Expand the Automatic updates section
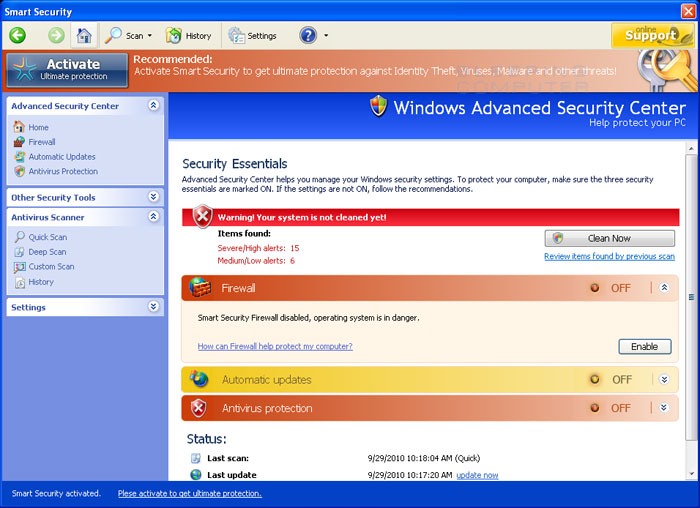The width and height of the screenshot is (700, 508). pyautogui.click(x=664, y=379)
